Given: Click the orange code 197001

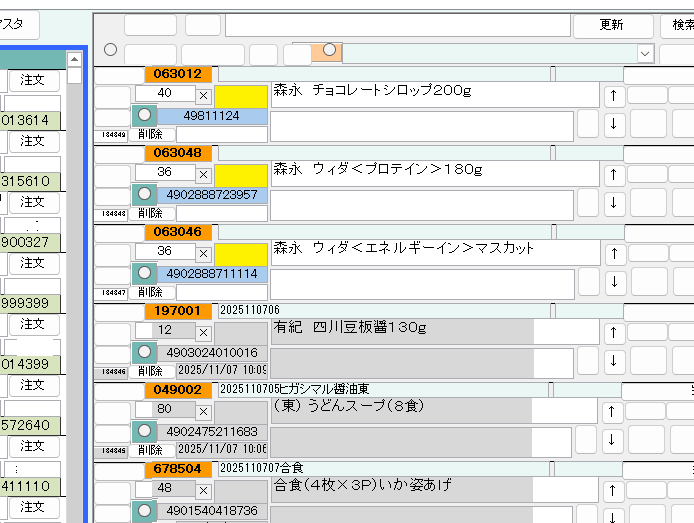Looking at the screenshot, I should pos(178,311).
